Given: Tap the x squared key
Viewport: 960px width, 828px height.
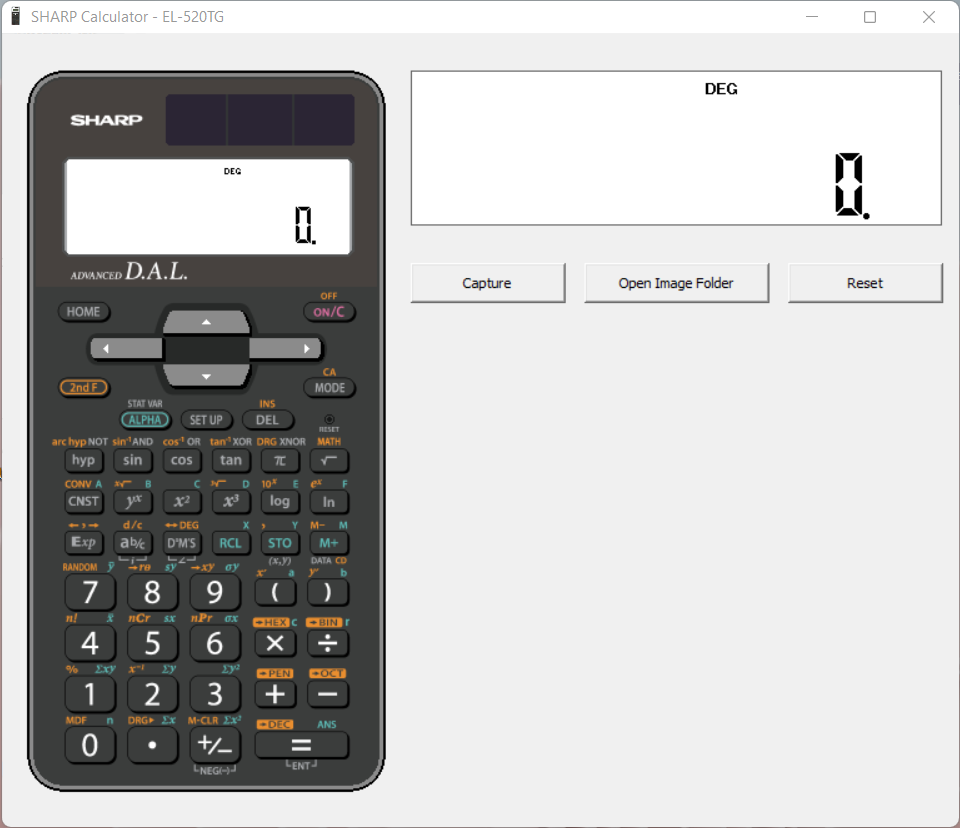Looking at the screenshot, I should pos(182,502).
